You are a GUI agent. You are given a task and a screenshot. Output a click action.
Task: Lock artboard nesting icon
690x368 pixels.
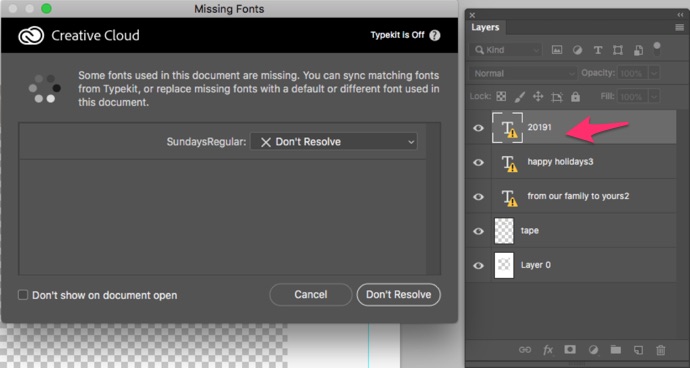point(557,97)
